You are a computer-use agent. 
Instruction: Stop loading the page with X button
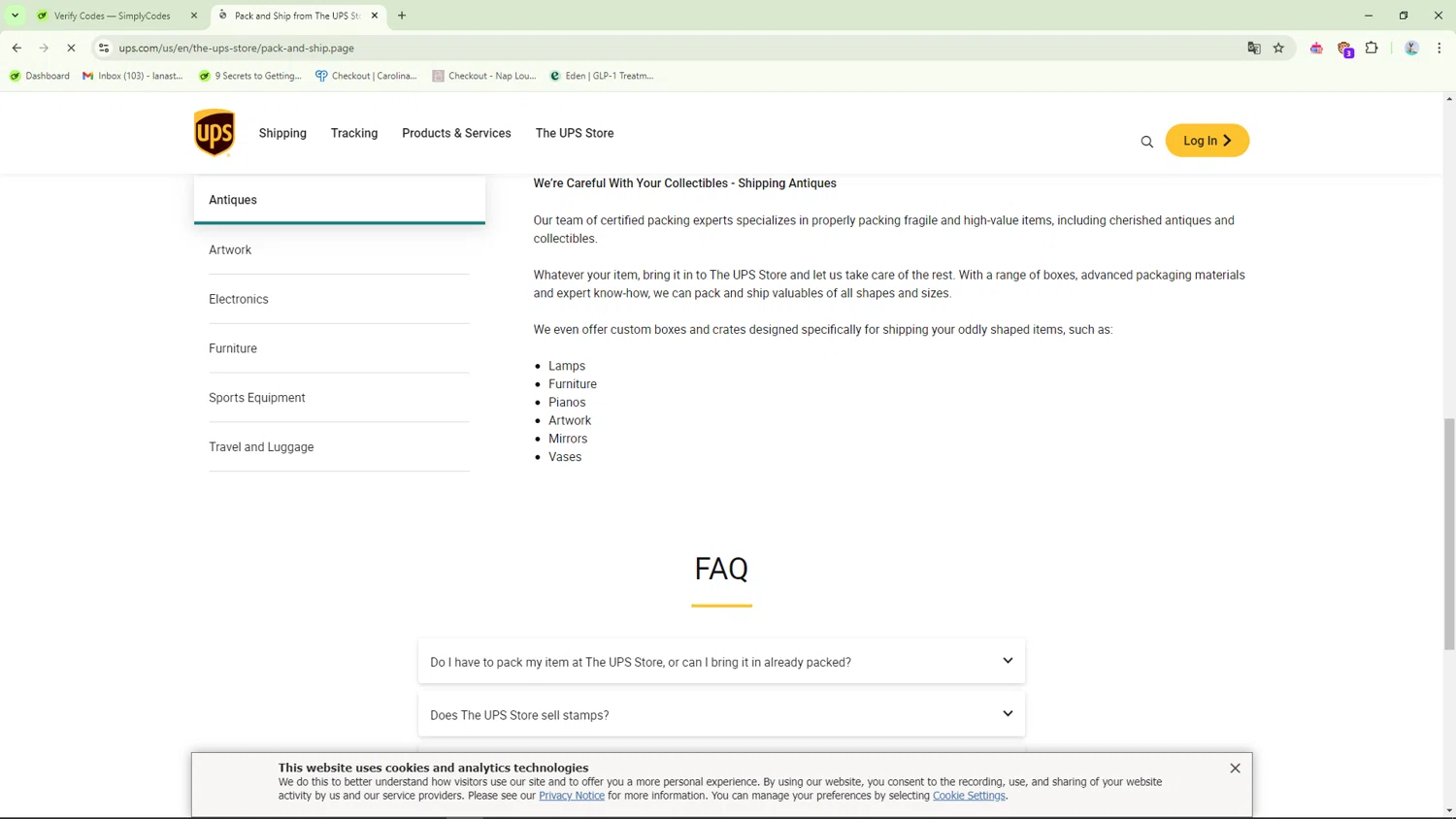pyautogui.click(x=71, y=48)
